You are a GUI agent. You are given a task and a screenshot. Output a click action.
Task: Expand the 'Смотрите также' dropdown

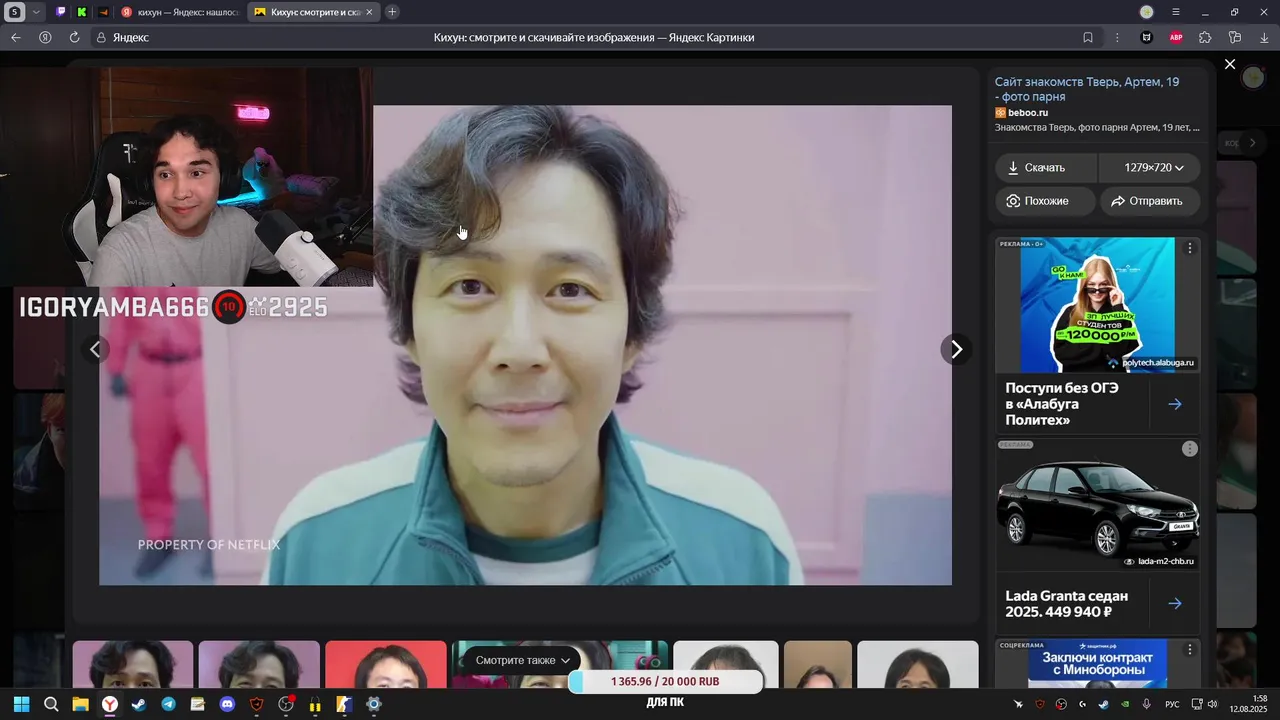pyautogui.click(x=523, y=660)
